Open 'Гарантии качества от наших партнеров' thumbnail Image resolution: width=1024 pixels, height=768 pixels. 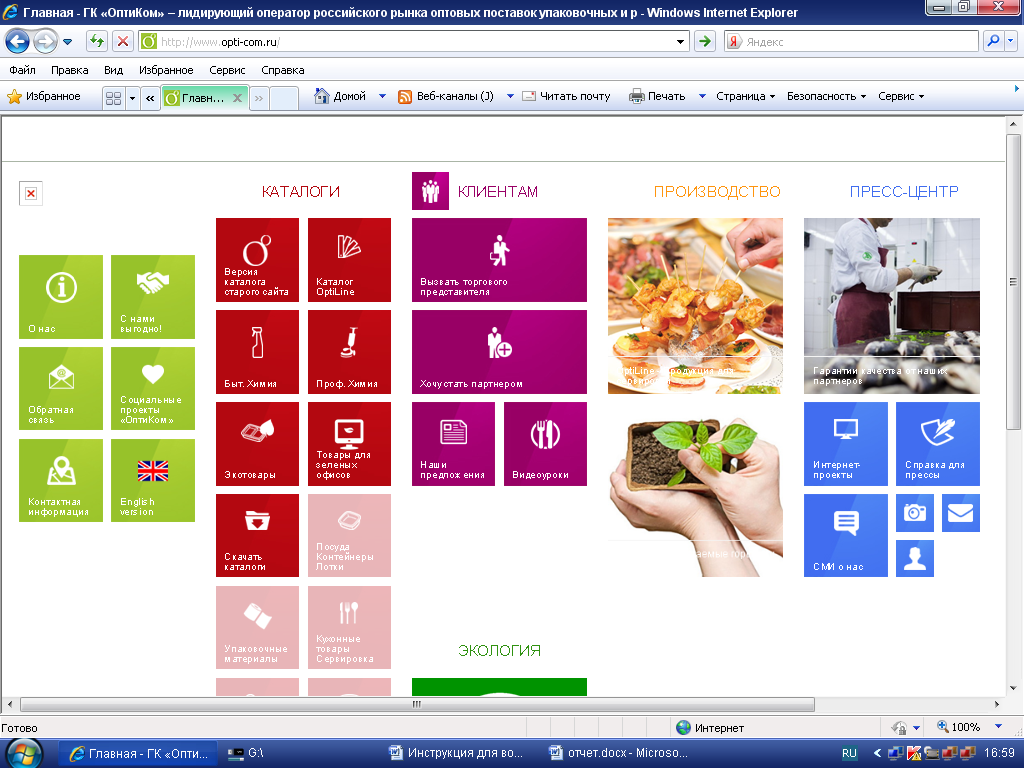pos(892,306)
